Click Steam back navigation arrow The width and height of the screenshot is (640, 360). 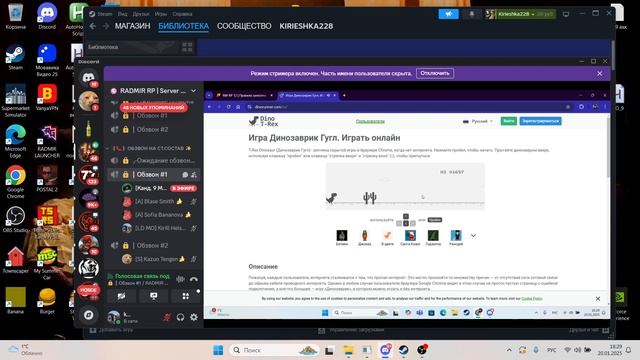tap(93, 26)
